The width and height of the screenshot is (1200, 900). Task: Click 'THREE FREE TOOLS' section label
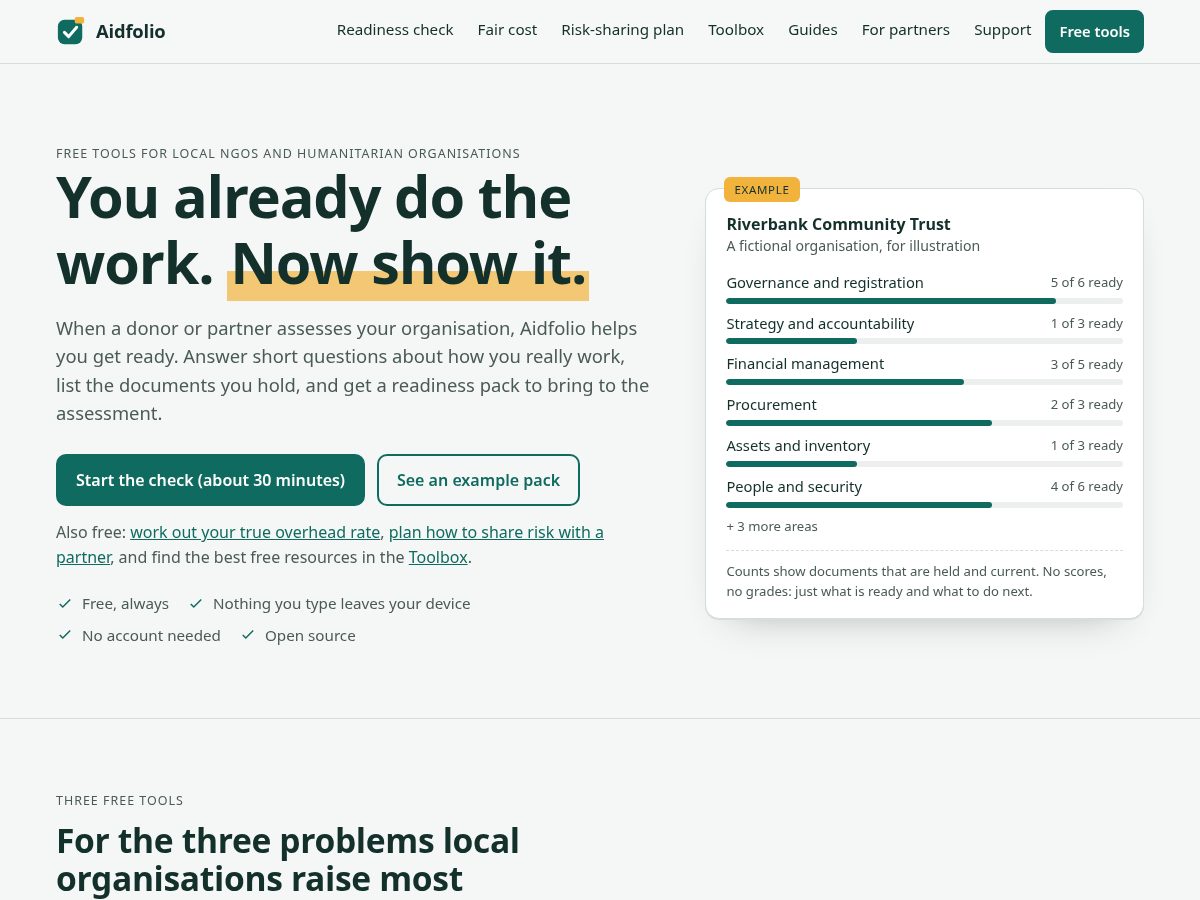pyautogui.click(x=120, y=801)
